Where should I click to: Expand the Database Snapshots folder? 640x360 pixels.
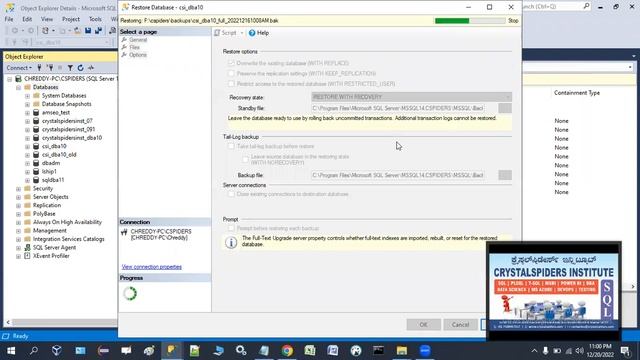pos(27,104)
